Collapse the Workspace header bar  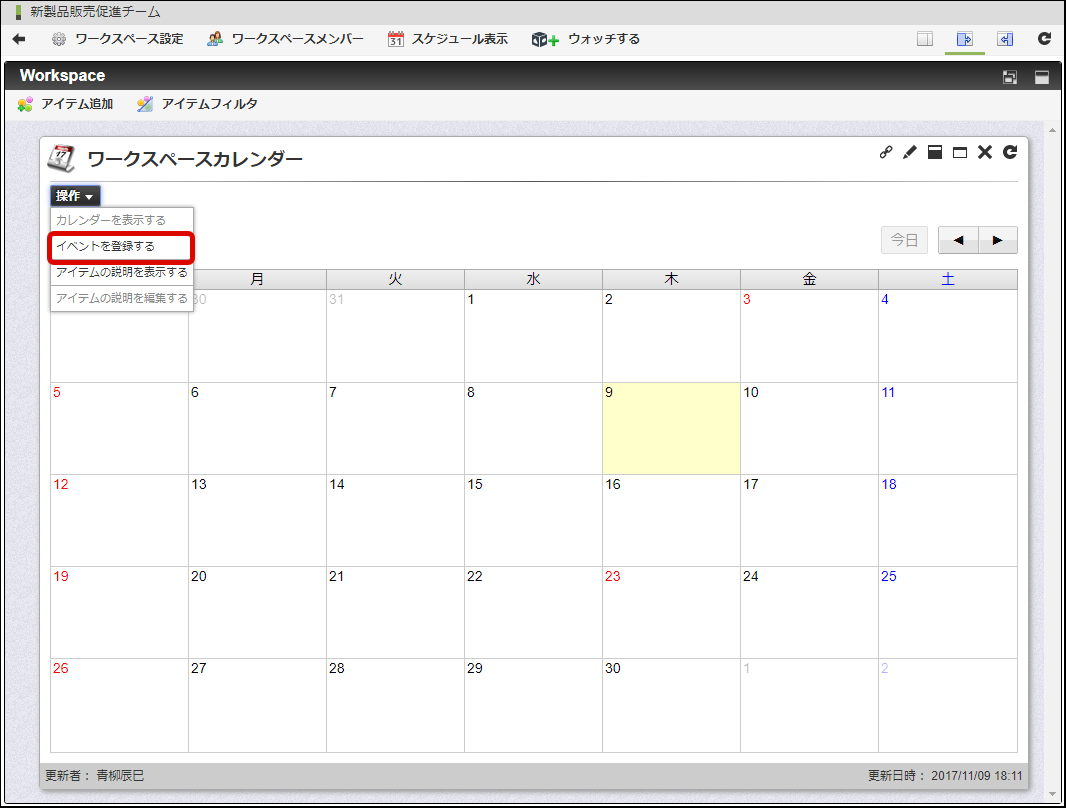[x=1042, y=77]
